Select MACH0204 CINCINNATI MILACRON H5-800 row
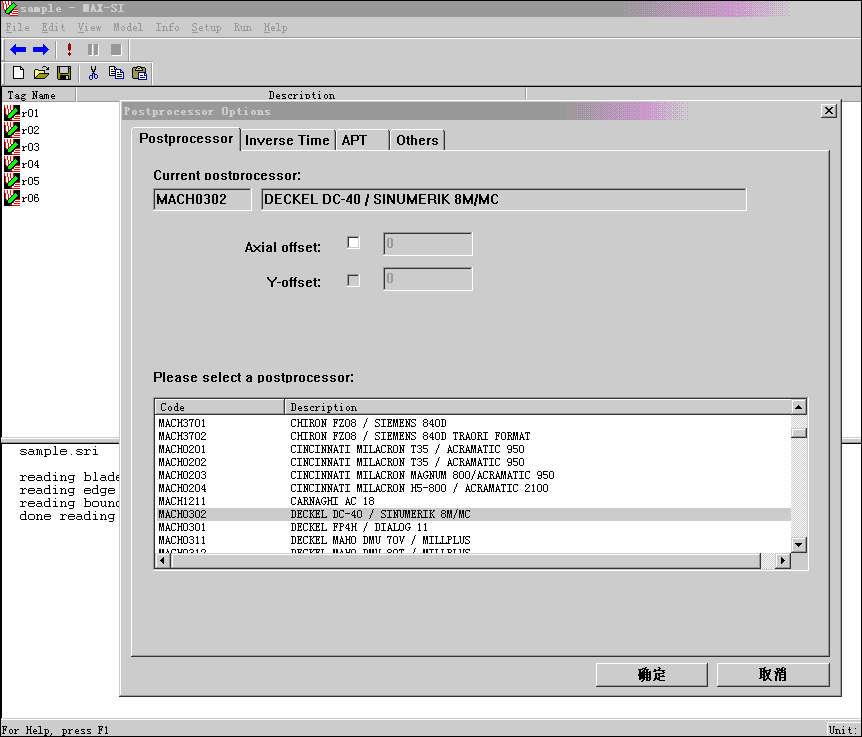The width and height of the screenshot is (862, 737). [473, 488]
